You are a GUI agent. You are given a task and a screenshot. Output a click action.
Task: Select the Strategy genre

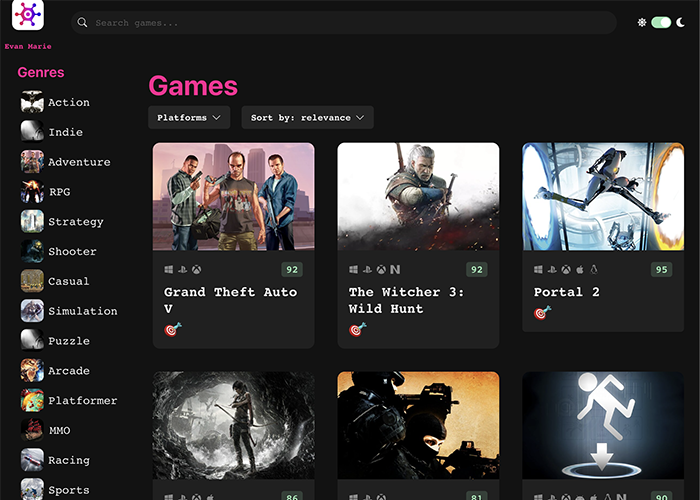(x=76, y=222)
